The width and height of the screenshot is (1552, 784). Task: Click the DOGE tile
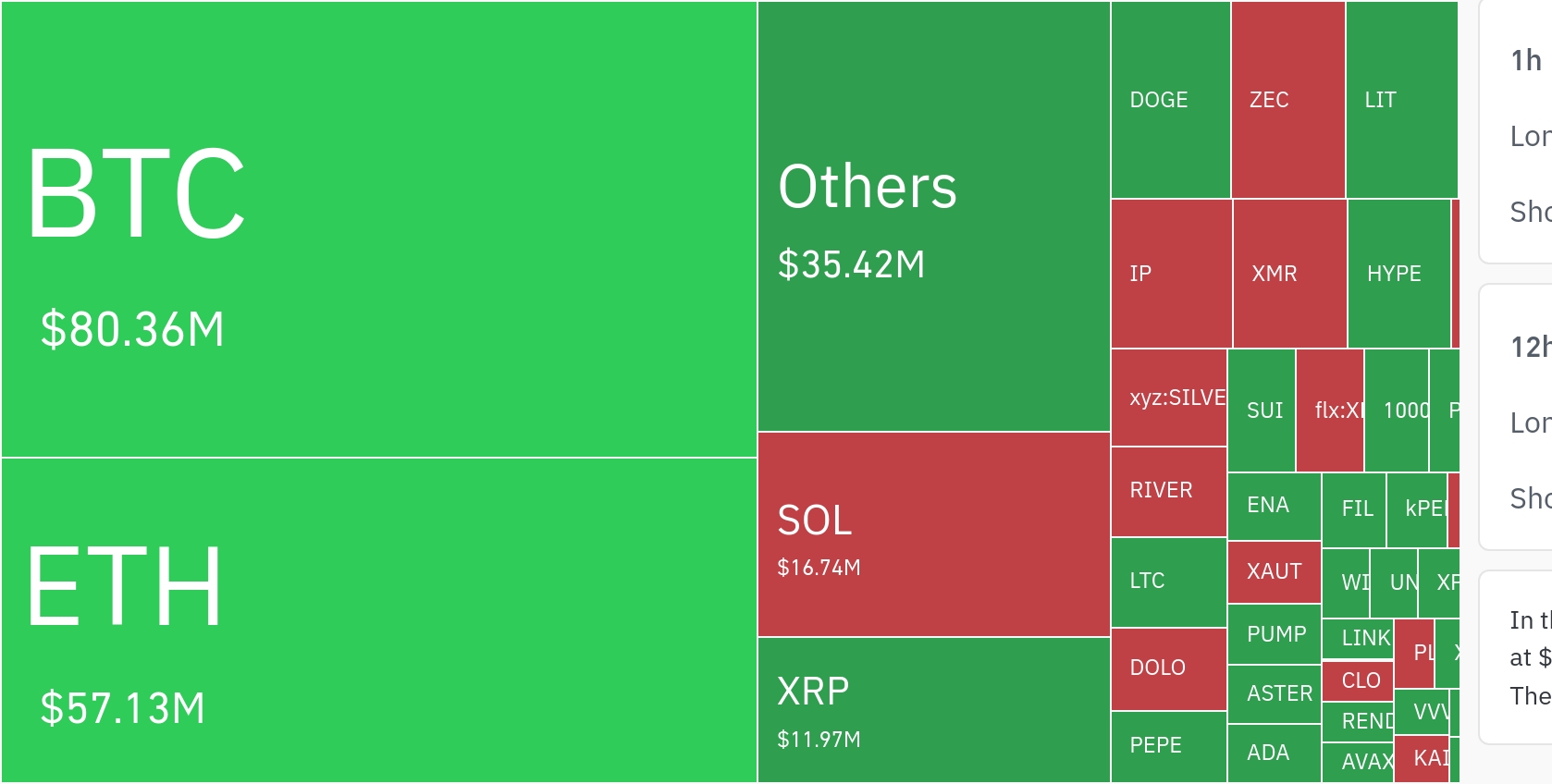click(x=1170, y=100)
